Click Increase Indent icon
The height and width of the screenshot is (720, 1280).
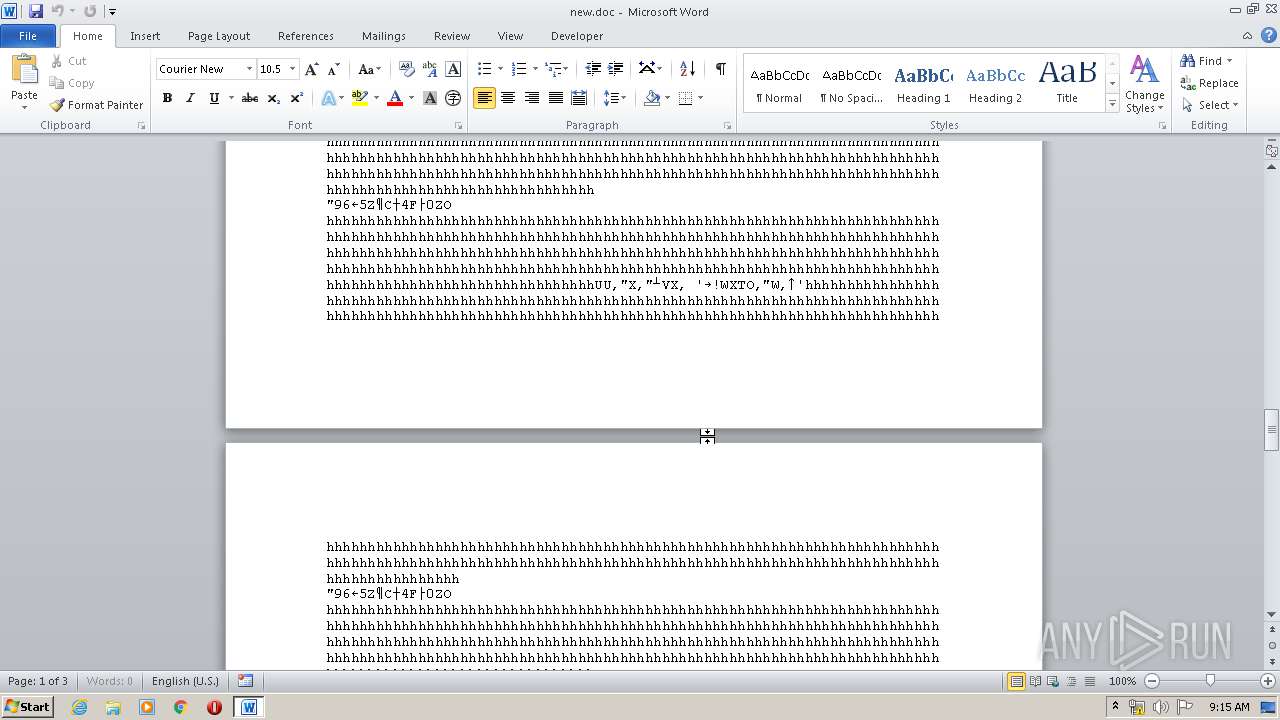(x=616, y=69)
